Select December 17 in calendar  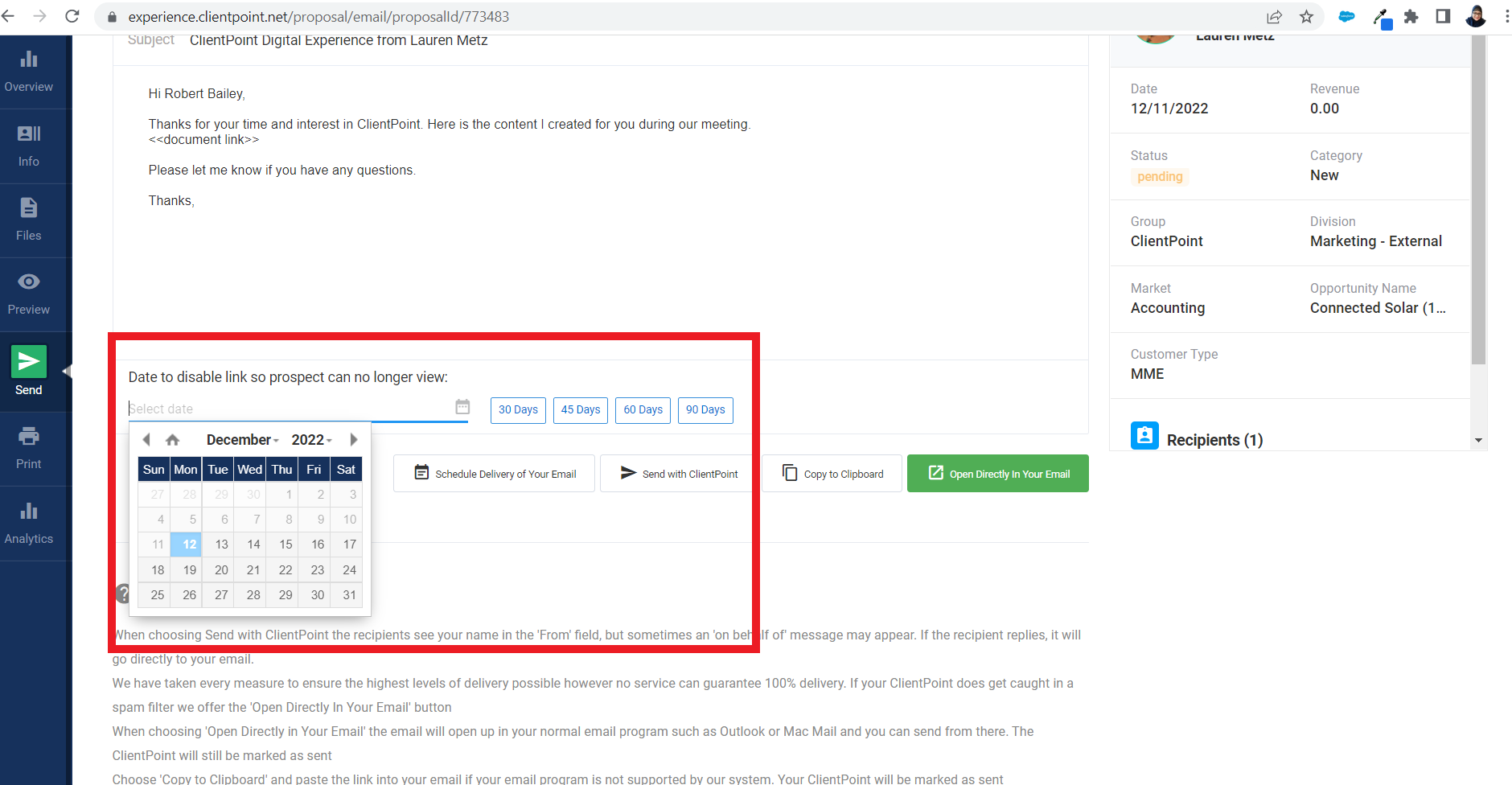pos(347,545)
